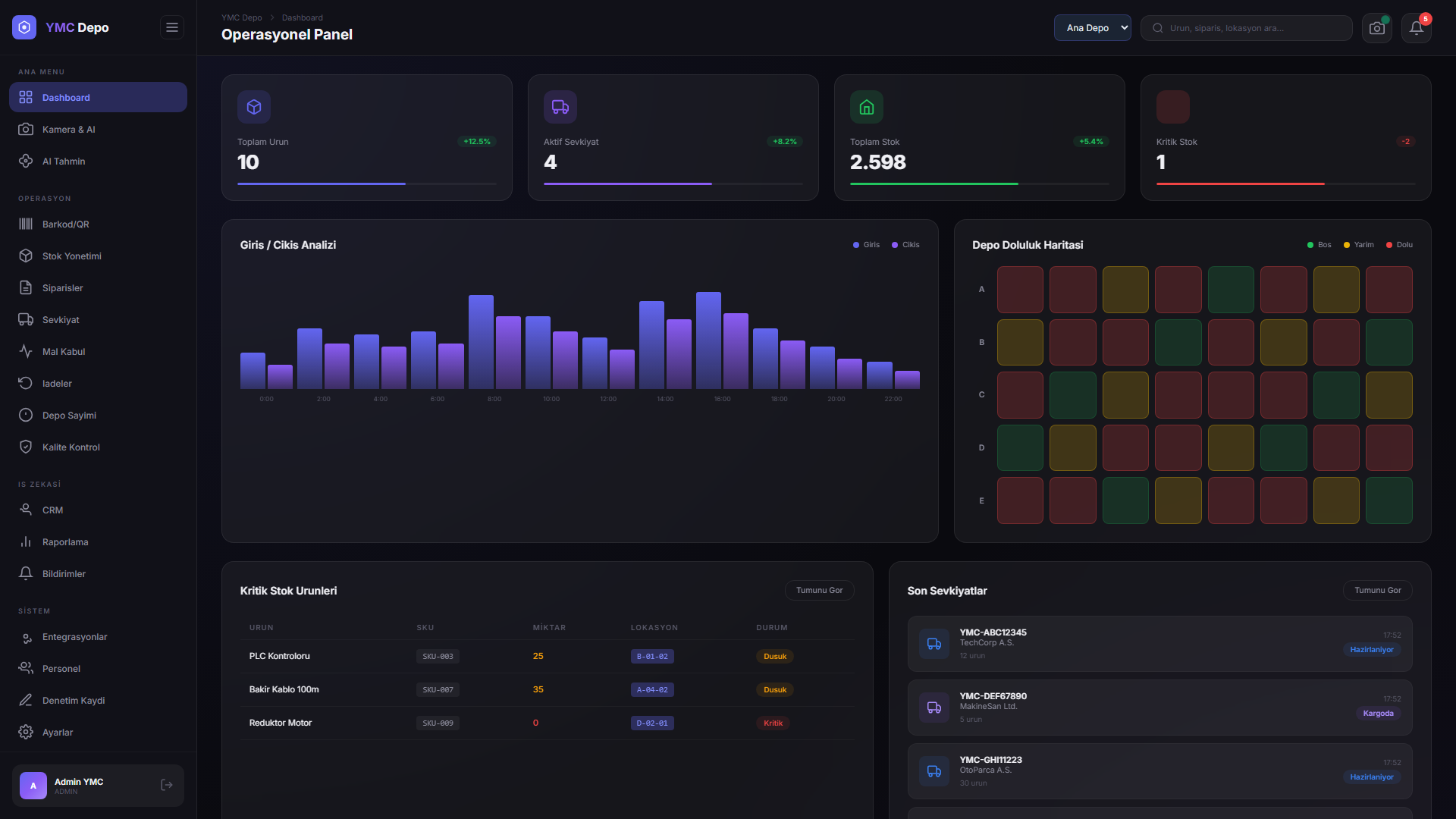Click Tumunu Gor in Son Sevkiyatlar
This screenshot has height=819, width=1456.
click(x=1377, y=590)
